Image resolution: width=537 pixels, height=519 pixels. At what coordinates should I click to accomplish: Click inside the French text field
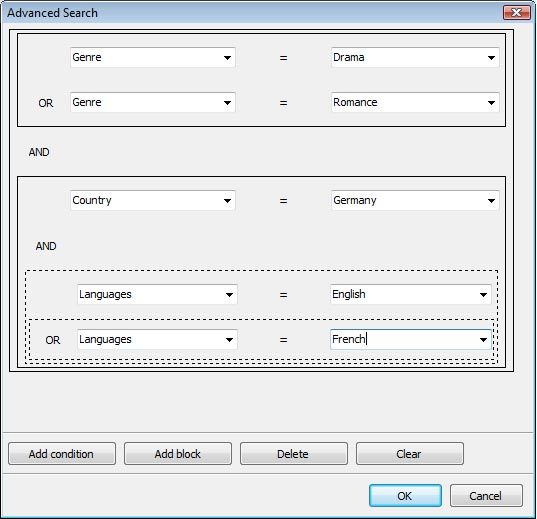click(x=403, y=339)
